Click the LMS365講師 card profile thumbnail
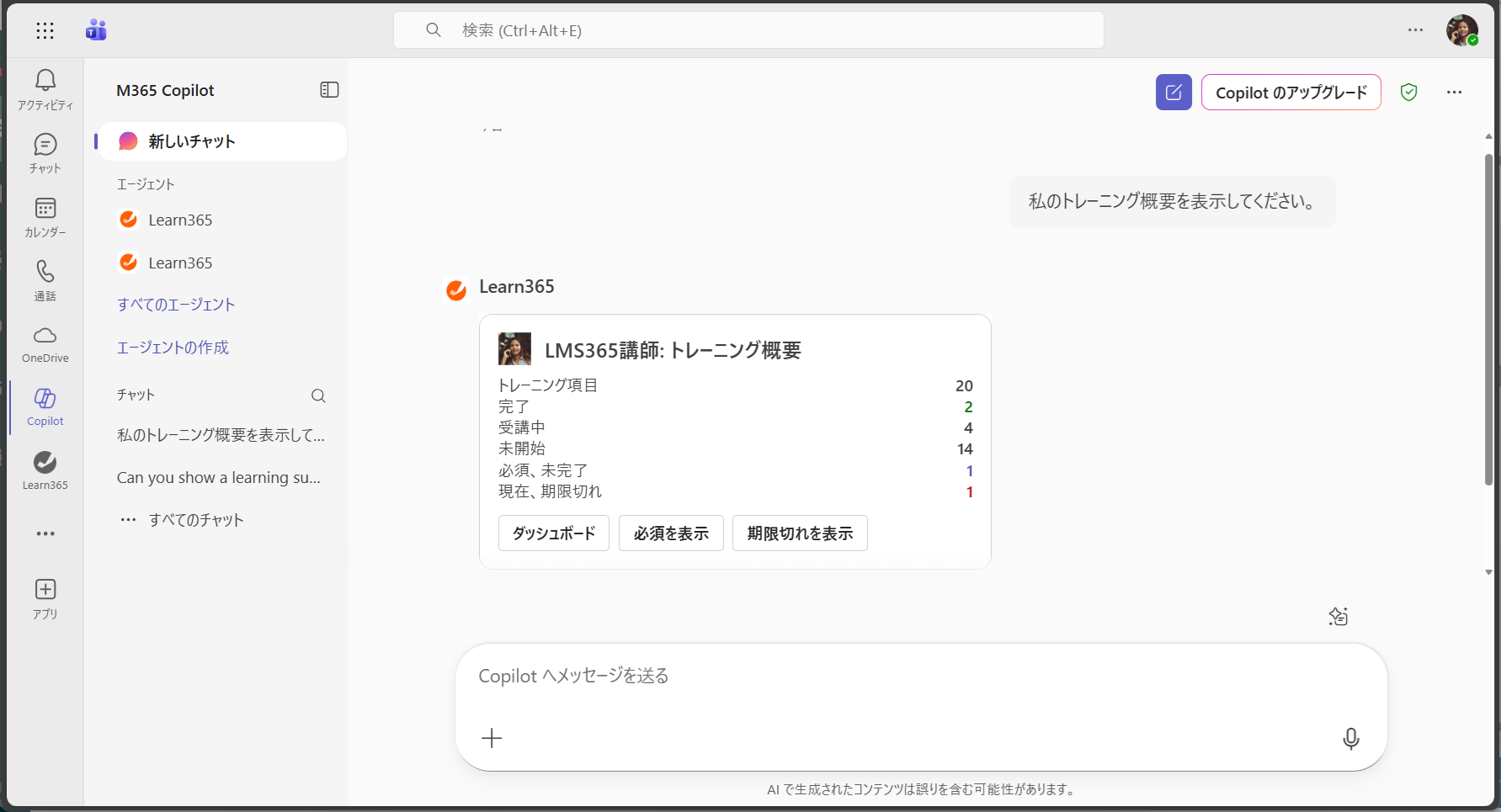Screen dimensions: 1501x812 [514, 348]
